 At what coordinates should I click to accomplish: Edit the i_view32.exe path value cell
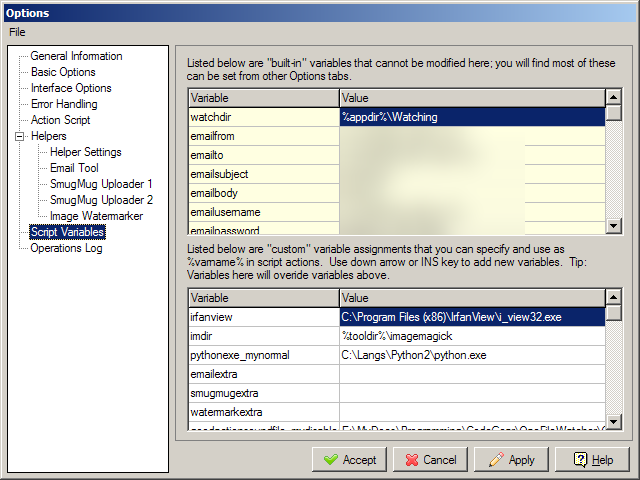472,317
